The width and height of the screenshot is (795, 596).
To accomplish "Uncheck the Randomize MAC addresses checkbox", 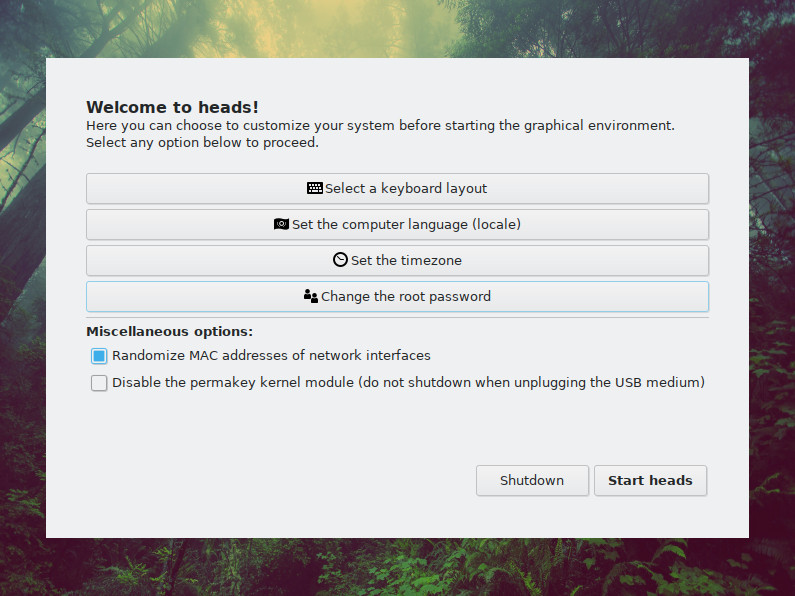I will coord(99,356).
